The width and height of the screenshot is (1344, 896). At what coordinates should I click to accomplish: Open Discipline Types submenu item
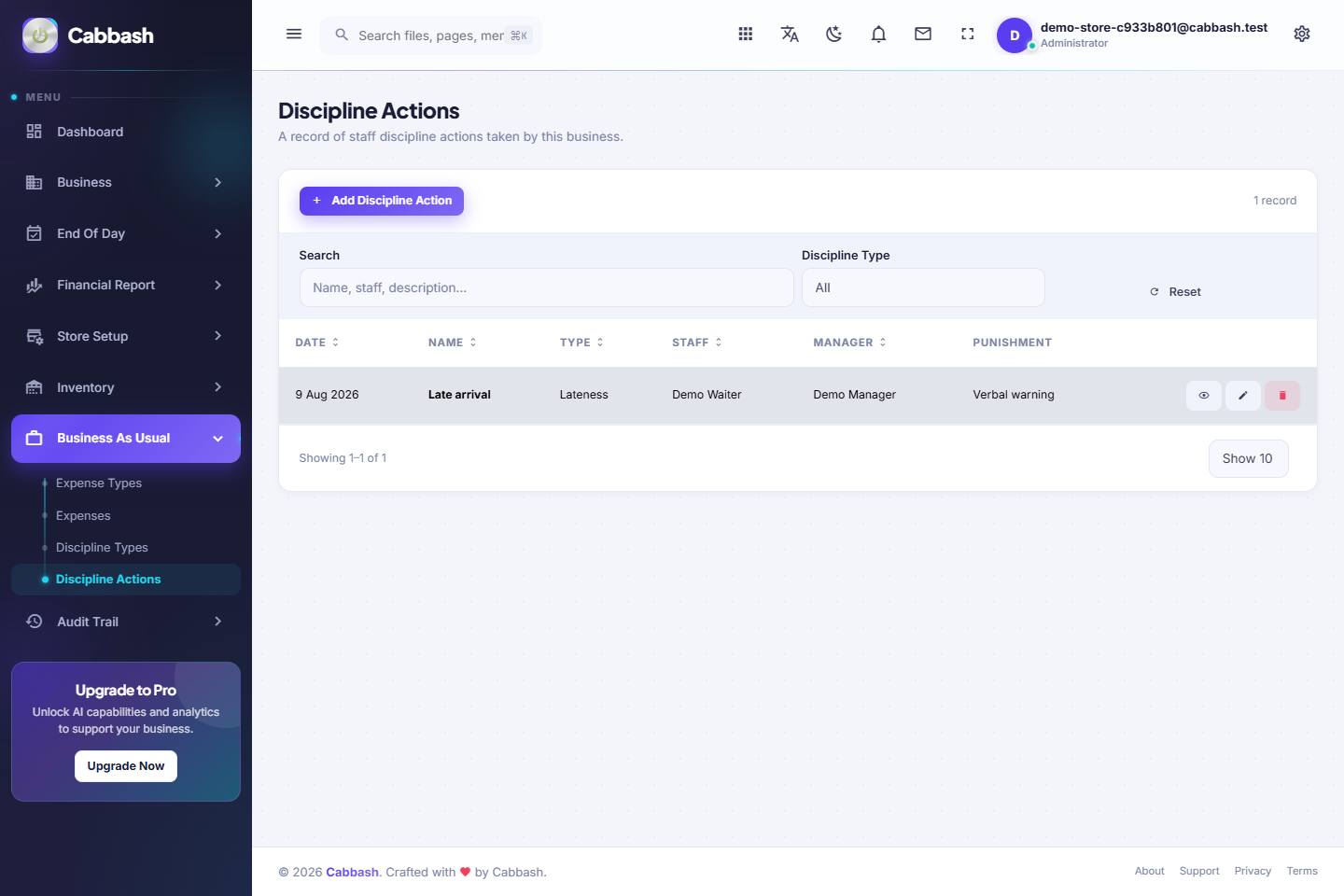[102, 548]
